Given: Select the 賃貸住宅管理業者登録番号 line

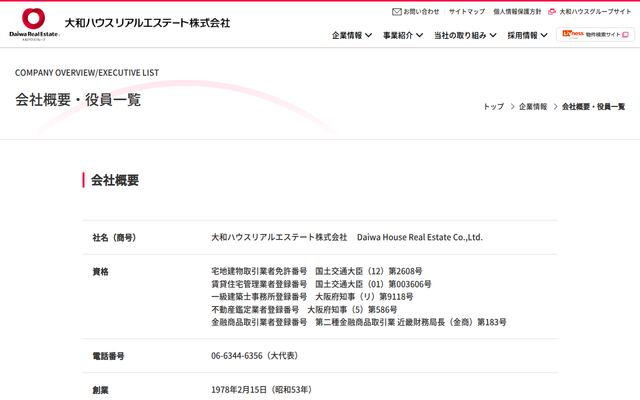Looking at the screenshot, I should tap(321, 284).
